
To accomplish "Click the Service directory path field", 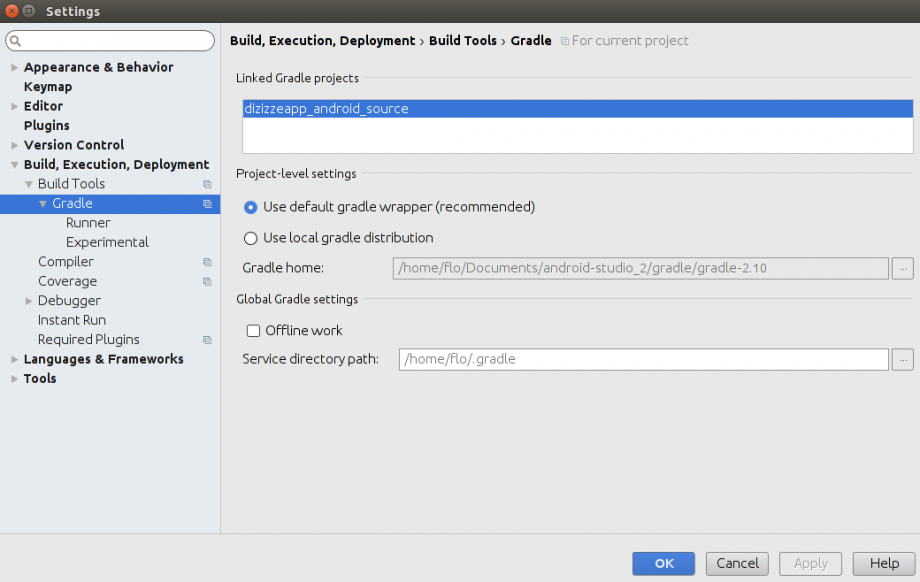I will tap(643, 359).
